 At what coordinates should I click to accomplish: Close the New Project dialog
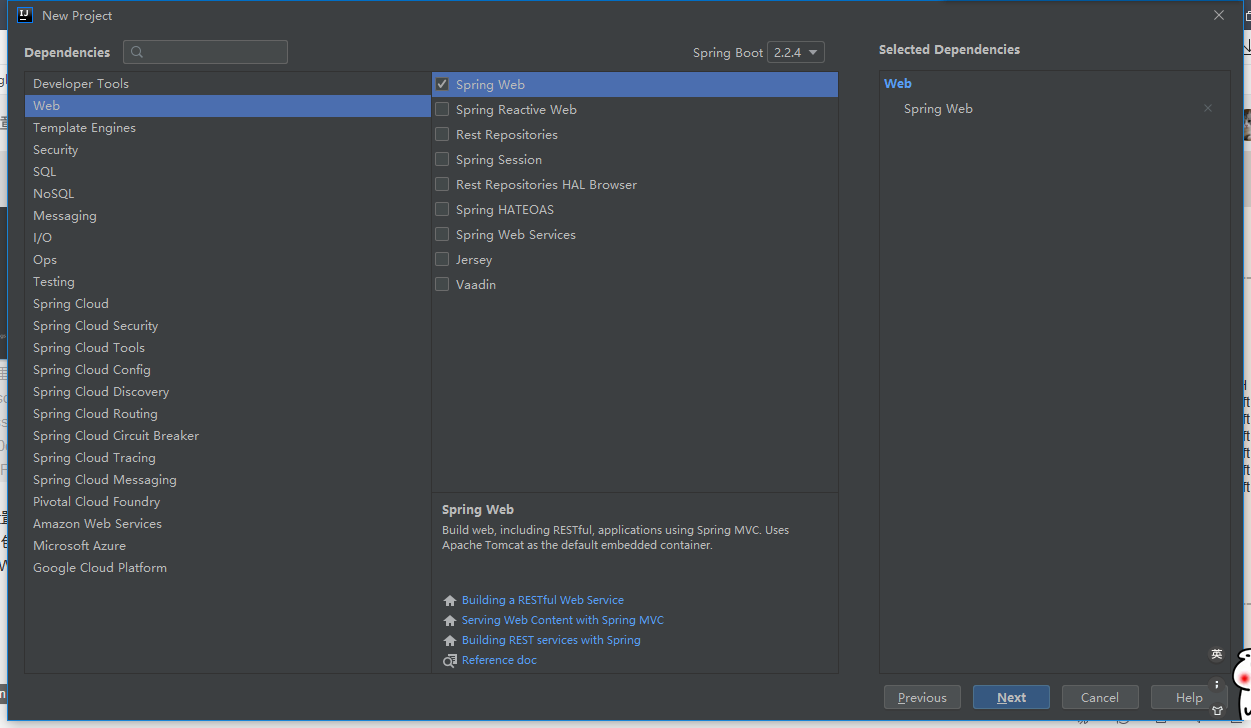[x=1218, y=15]
